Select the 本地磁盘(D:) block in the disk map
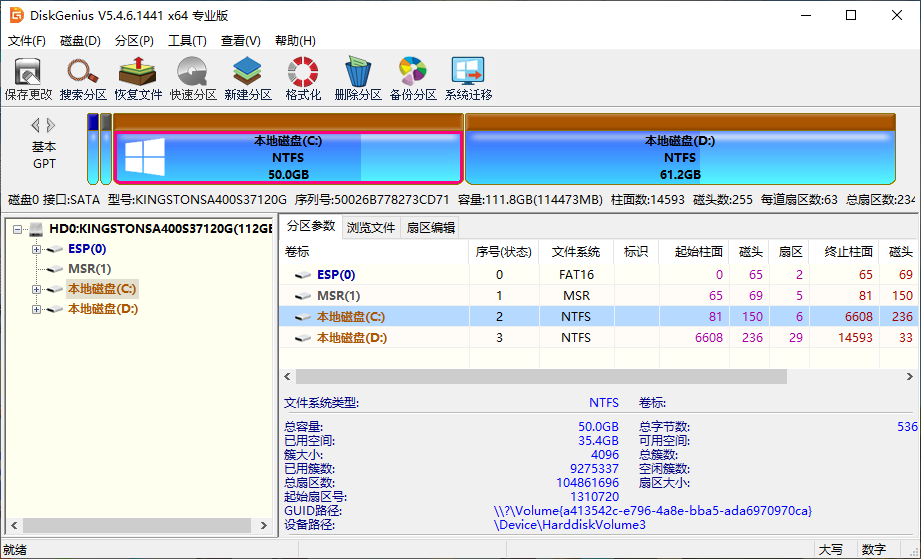This screenshot has height=559, width=921. 679,157
